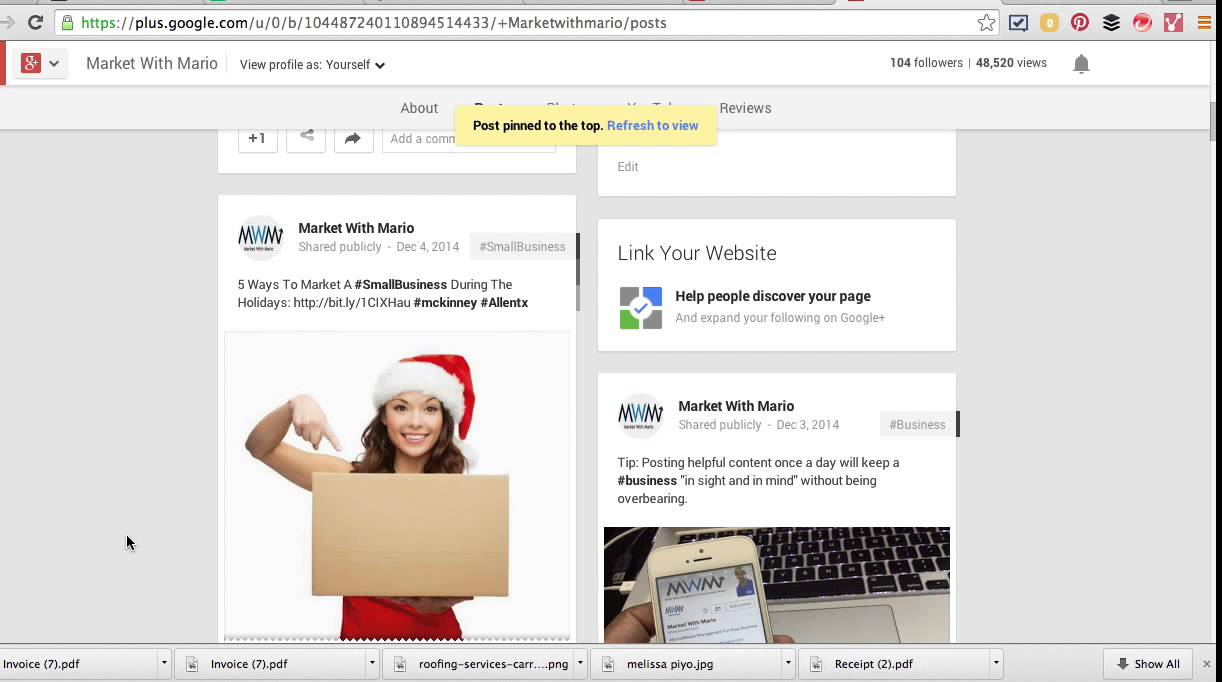Switch to the Reviews tab

tap(745, 108)
